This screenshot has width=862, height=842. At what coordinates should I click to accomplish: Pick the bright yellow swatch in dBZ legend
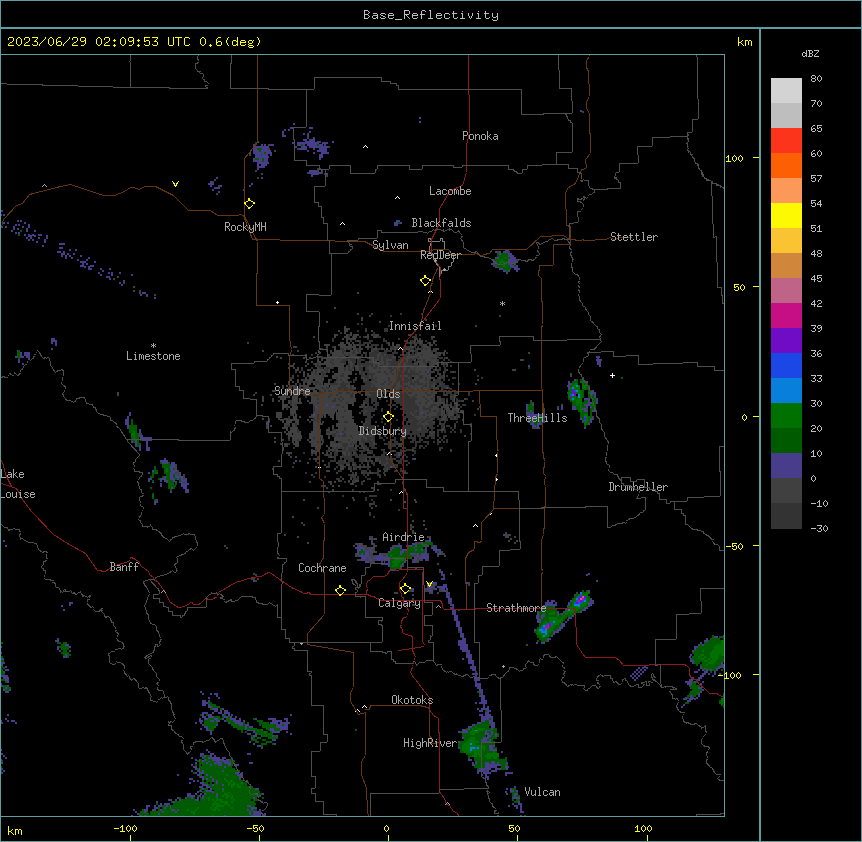(x=786, y=215)
